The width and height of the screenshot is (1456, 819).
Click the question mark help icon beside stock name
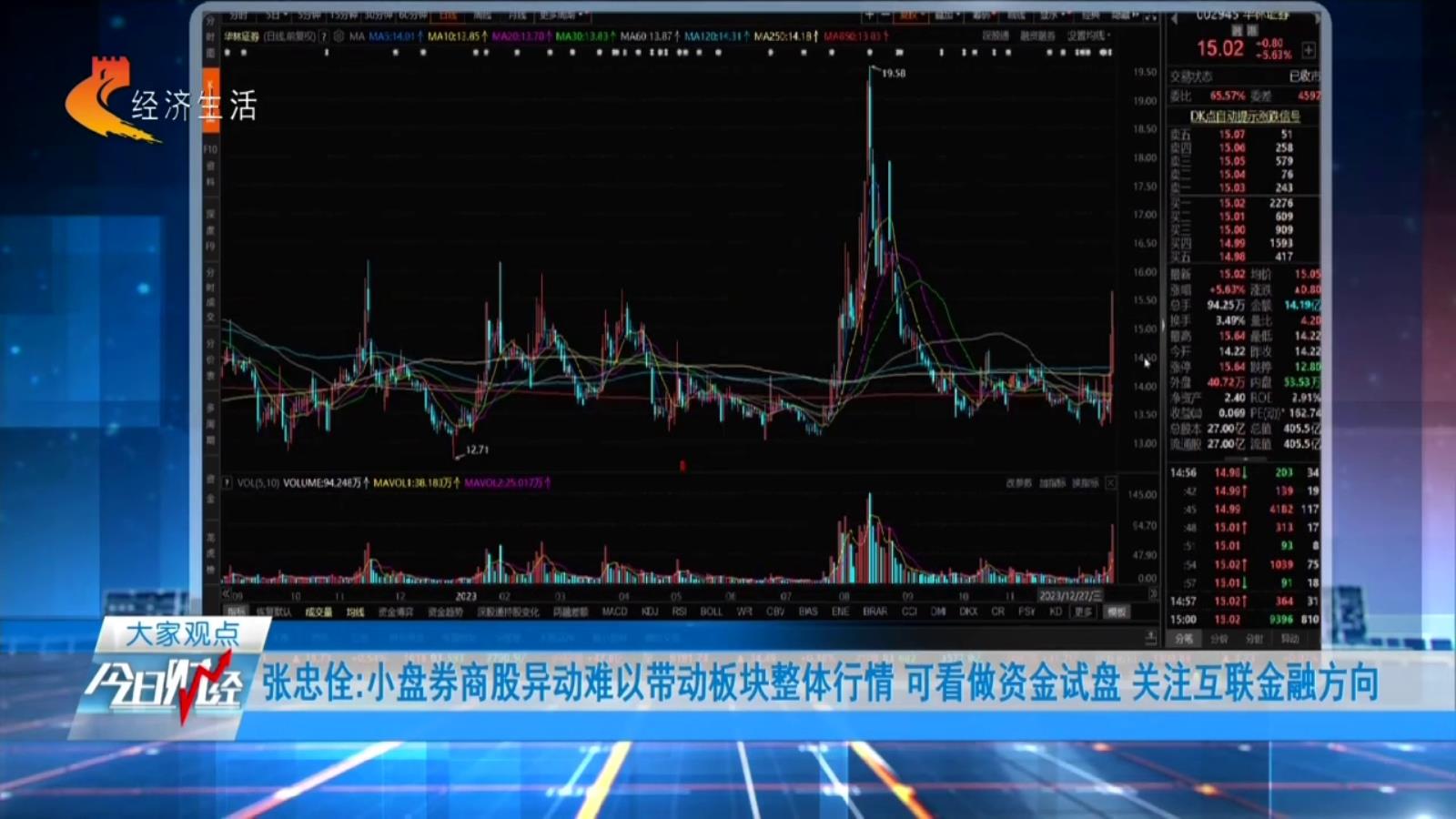pyautogui.click(x=323, y=36)
